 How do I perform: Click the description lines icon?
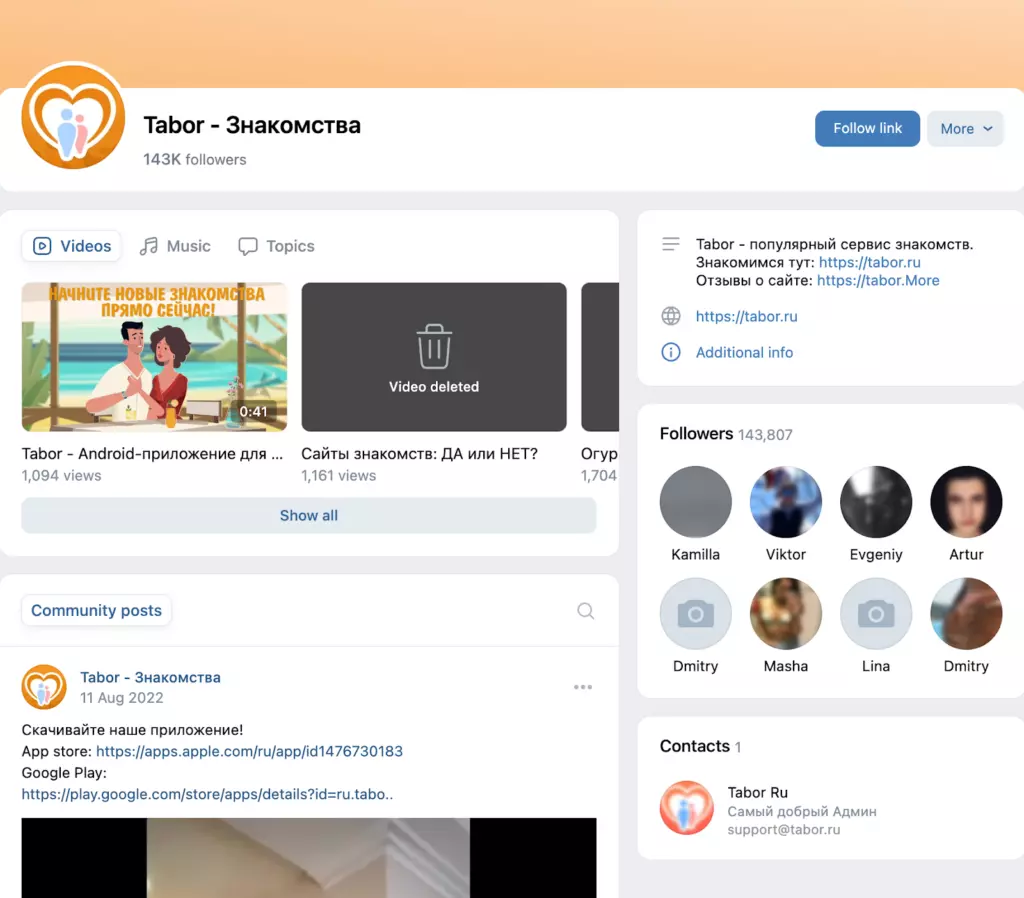671,244
